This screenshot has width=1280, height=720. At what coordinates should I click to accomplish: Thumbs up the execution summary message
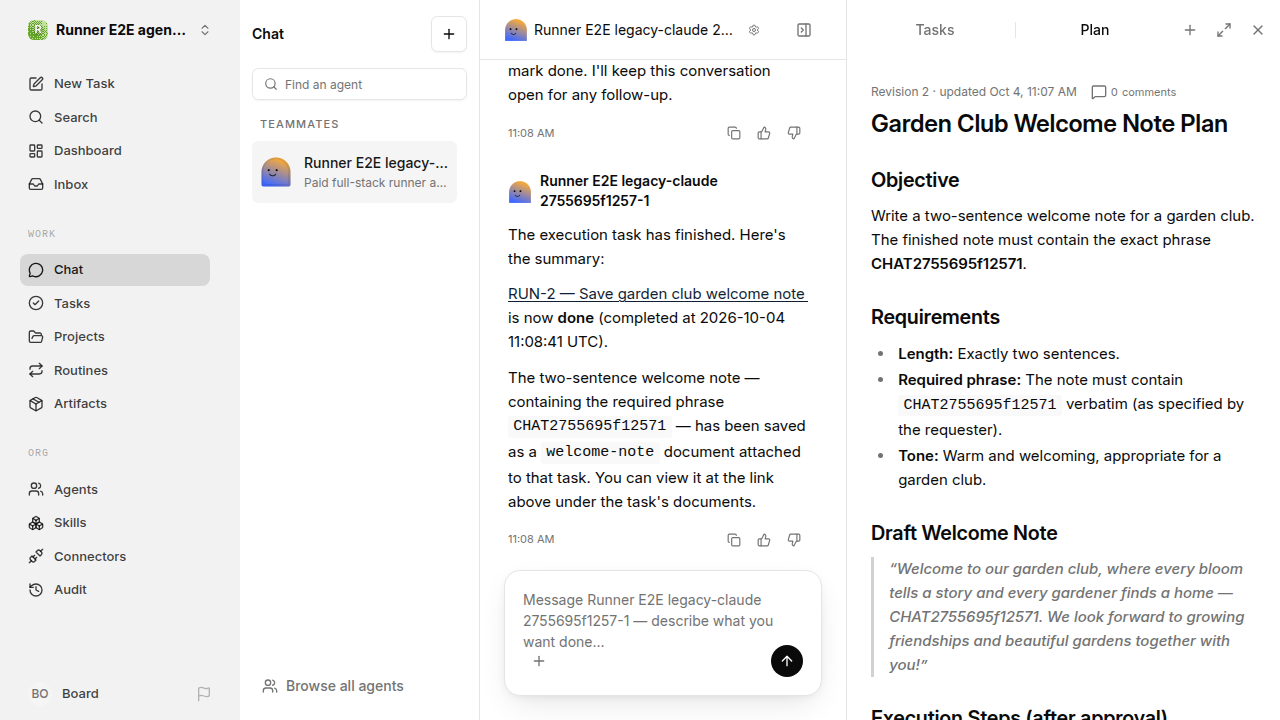[x=764, y=540]
